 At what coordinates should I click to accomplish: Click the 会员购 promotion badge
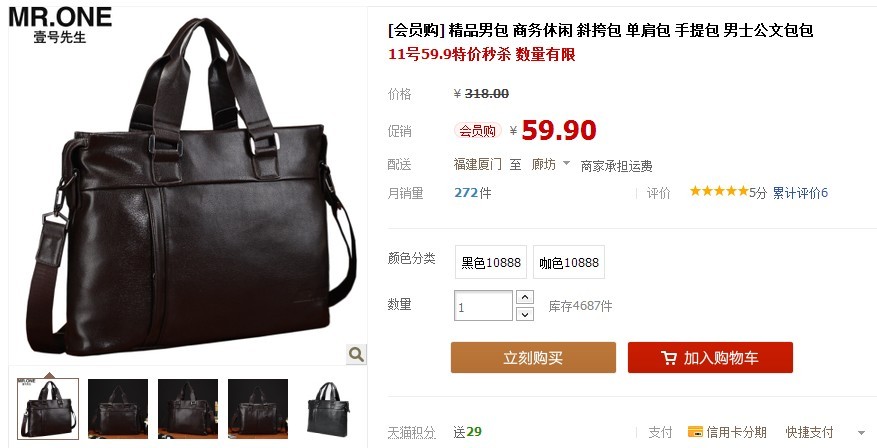click(477, 131)
